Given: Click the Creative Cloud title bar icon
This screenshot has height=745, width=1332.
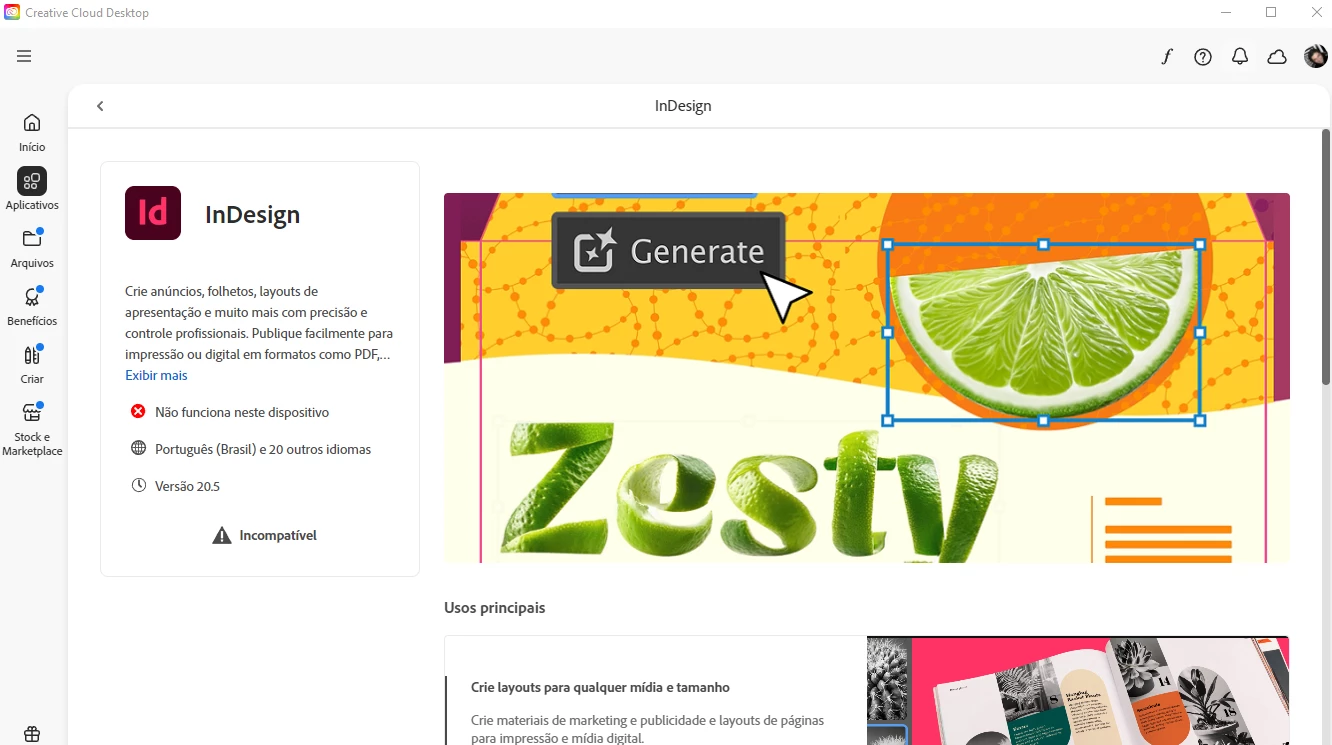Looking at the screenshot, I should pyautogui.click(x=12, y=12).
